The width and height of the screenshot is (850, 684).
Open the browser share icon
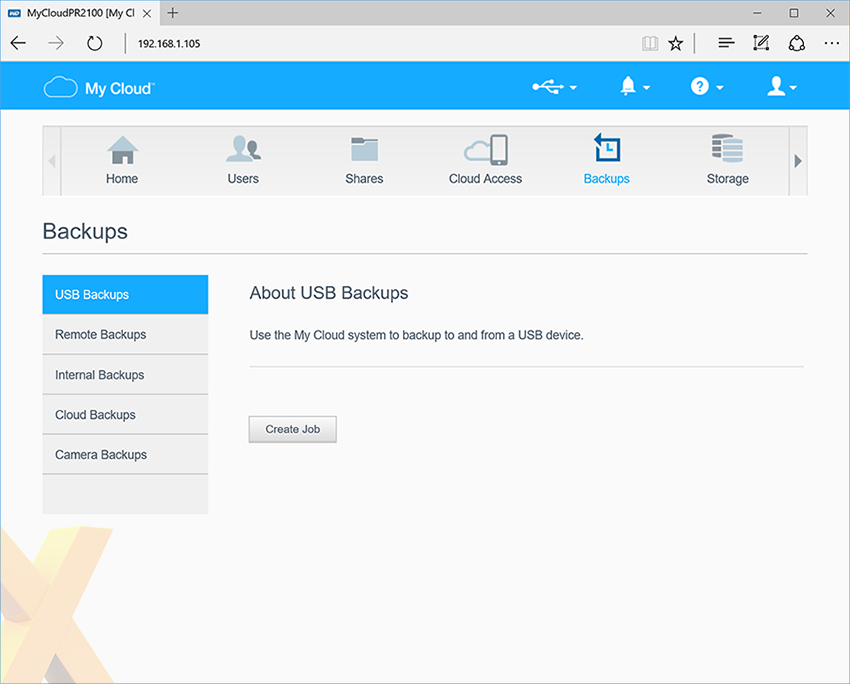(x=796, y=43)
